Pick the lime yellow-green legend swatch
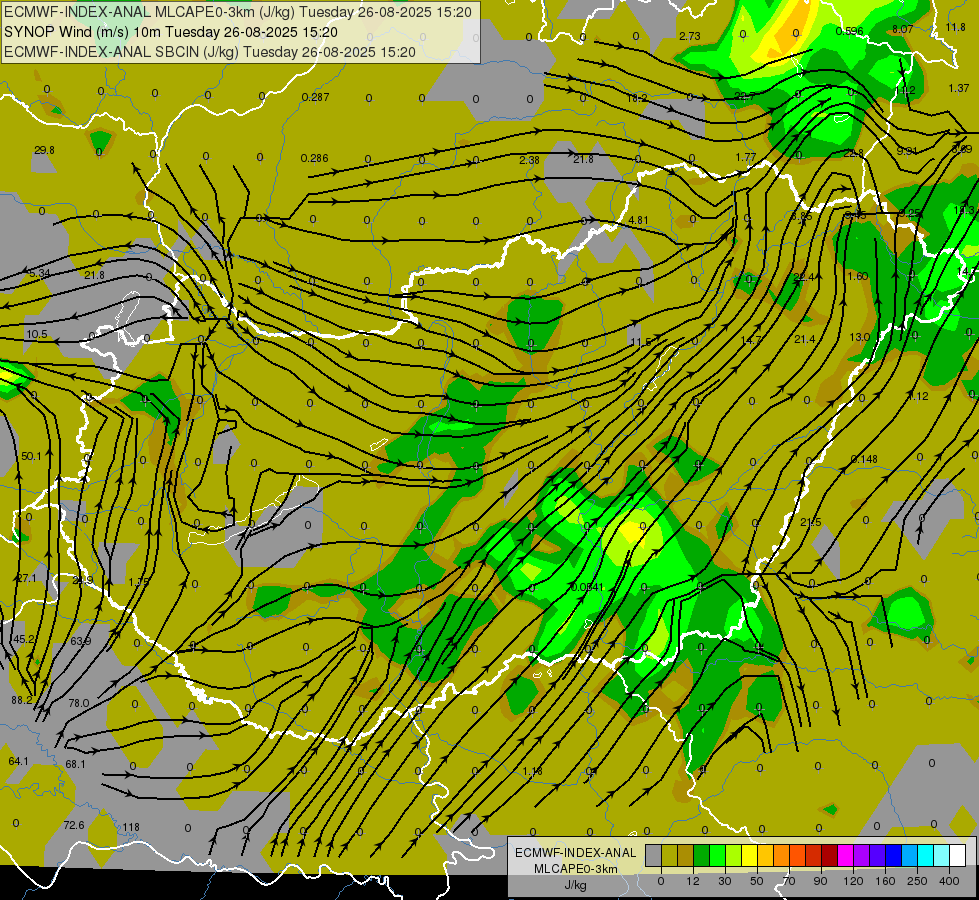Screen dimensions: 979x900 tap(734, 855)
